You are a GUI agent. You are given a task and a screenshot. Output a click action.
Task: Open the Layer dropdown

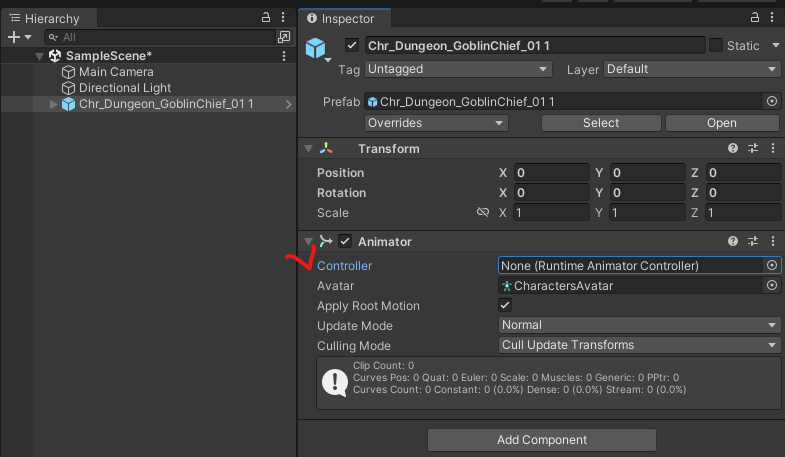click(692, 69)
